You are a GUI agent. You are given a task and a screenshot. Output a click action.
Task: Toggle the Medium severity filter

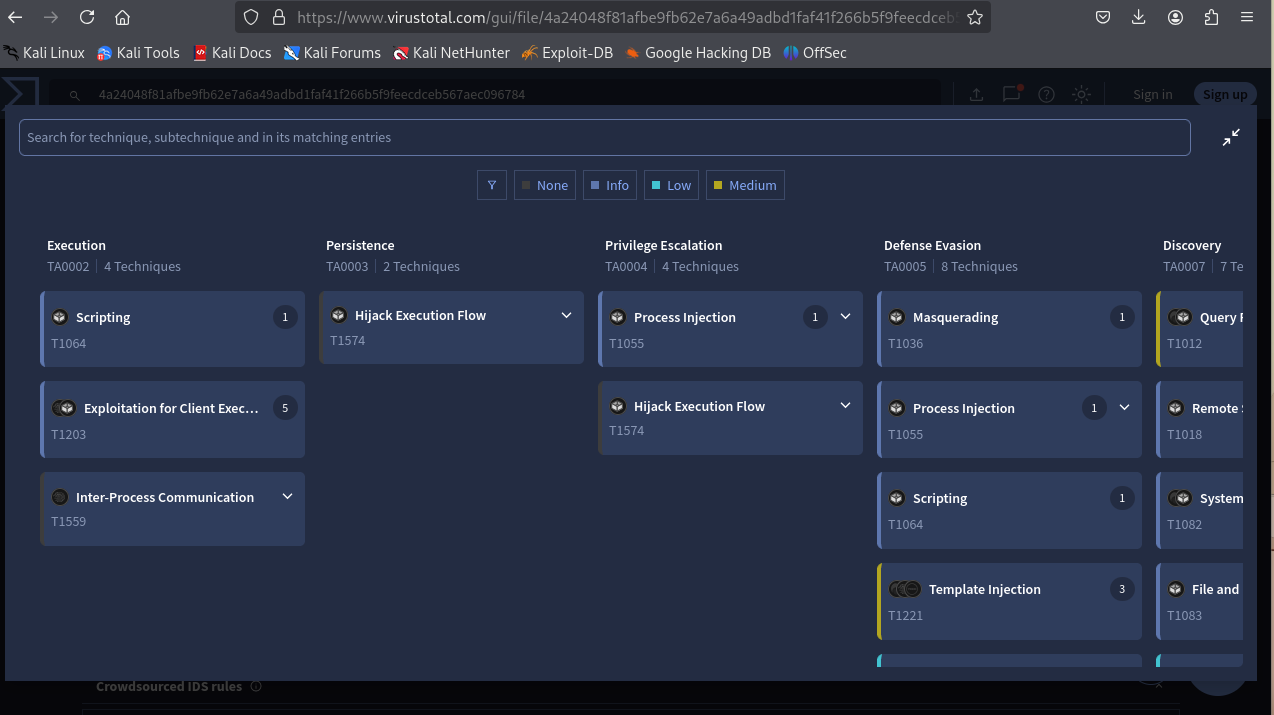click(745, 185)
